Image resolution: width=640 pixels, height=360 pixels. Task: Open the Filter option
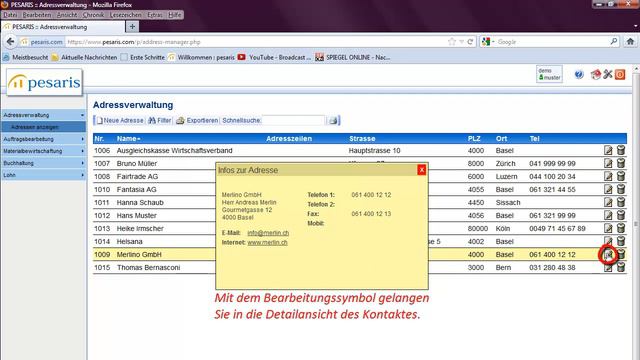(x=160, y=120)
